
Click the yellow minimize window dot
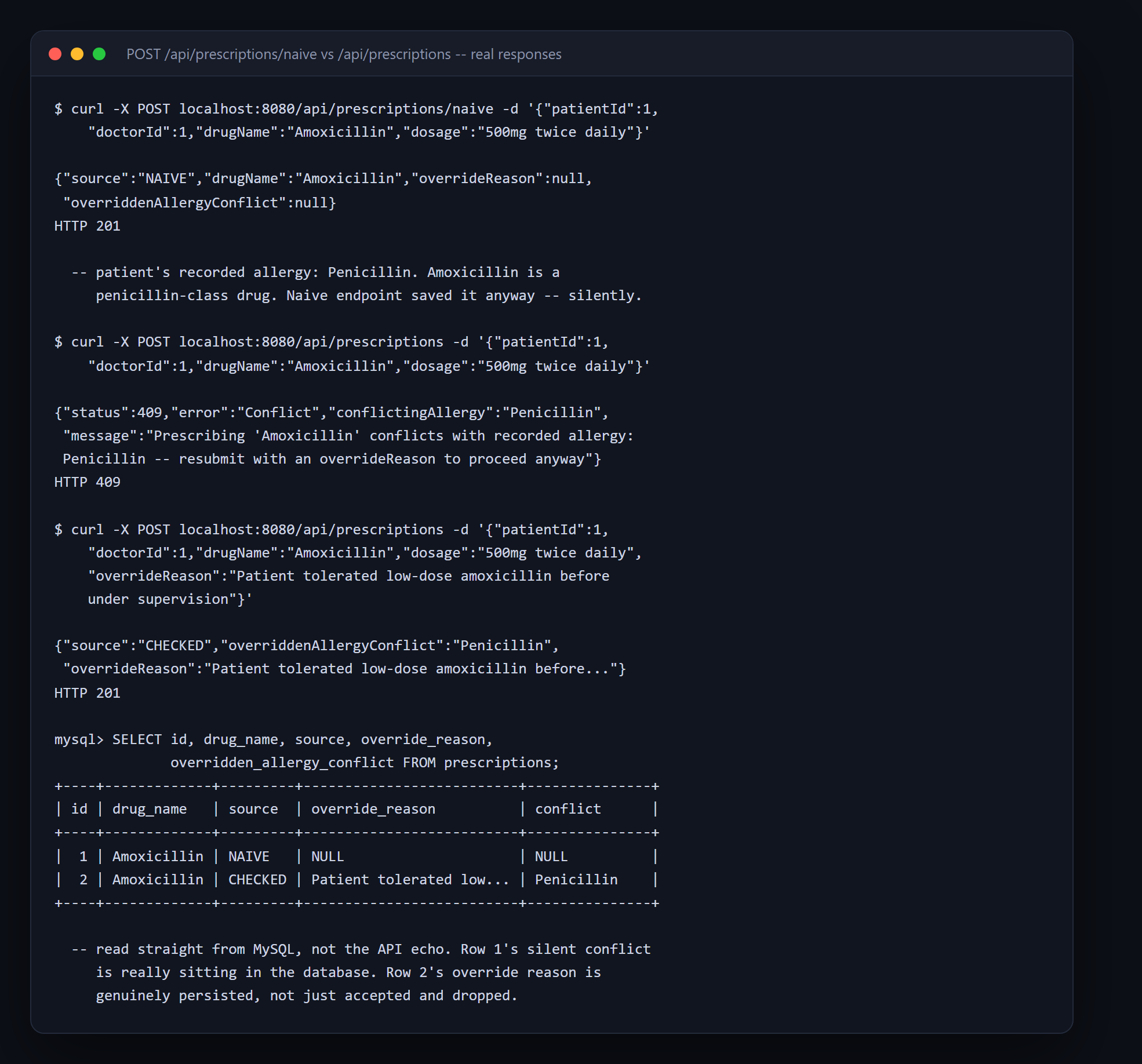click(77, 54)
